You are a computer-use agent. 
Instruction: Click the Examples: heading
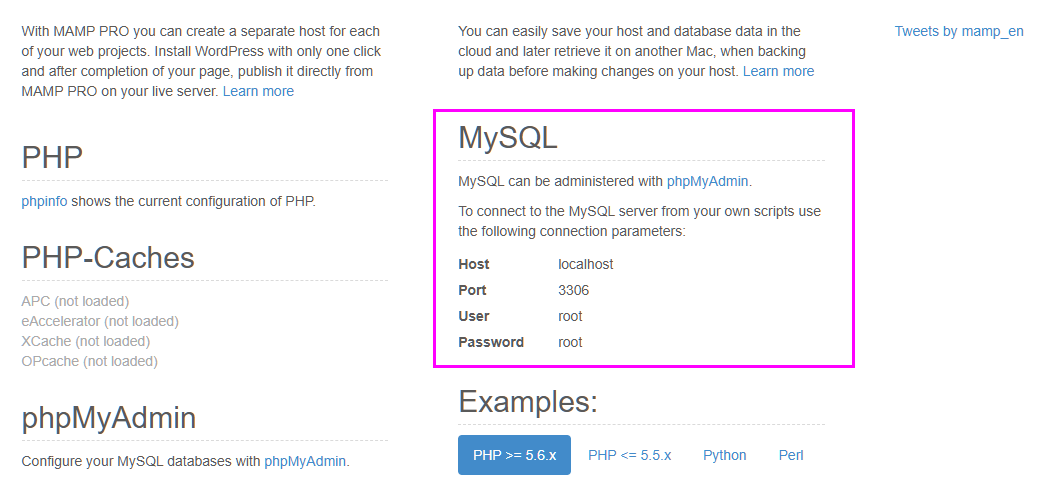527,402
